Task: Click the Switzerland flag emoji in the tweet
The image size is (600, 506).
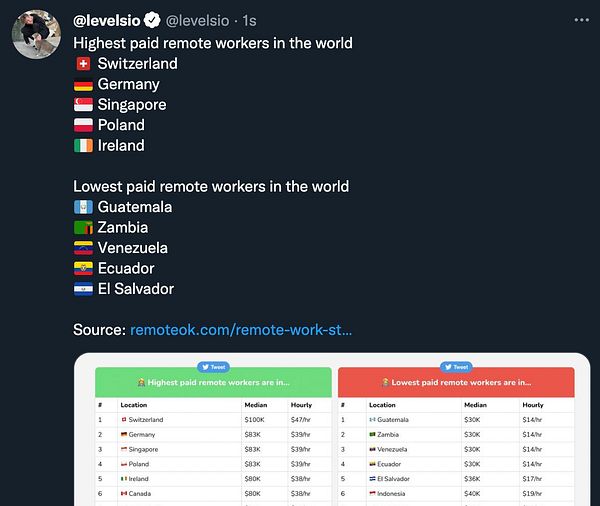Action: (83, 64)
